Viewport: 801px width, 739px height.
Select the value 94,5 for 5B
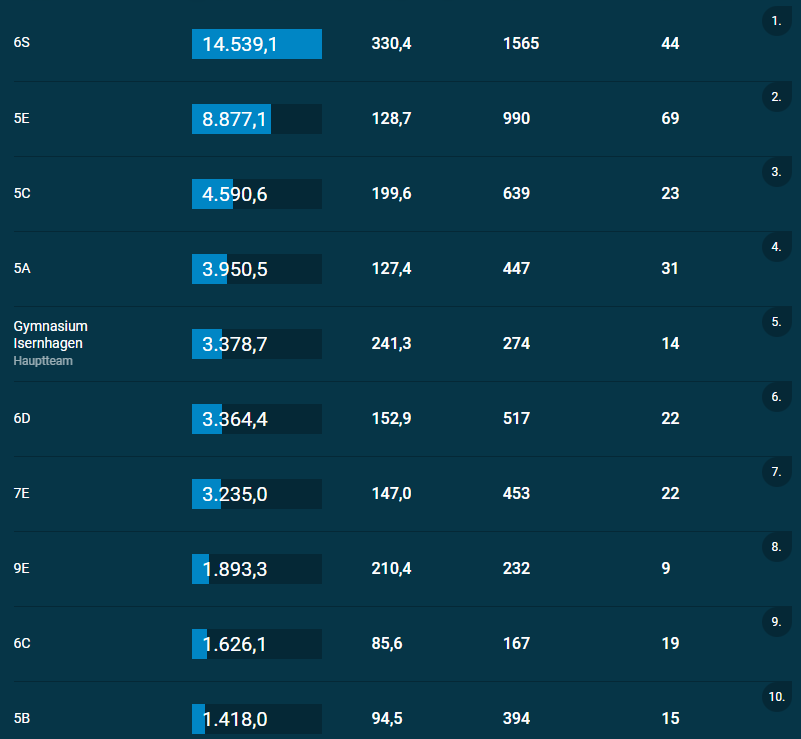387,719
